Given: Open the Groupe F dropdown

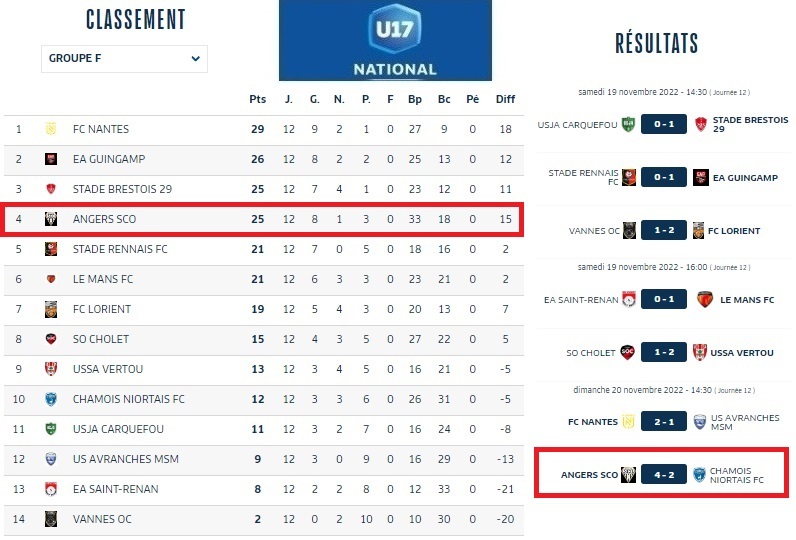Looking at the screenshot, I should point(124,58).
